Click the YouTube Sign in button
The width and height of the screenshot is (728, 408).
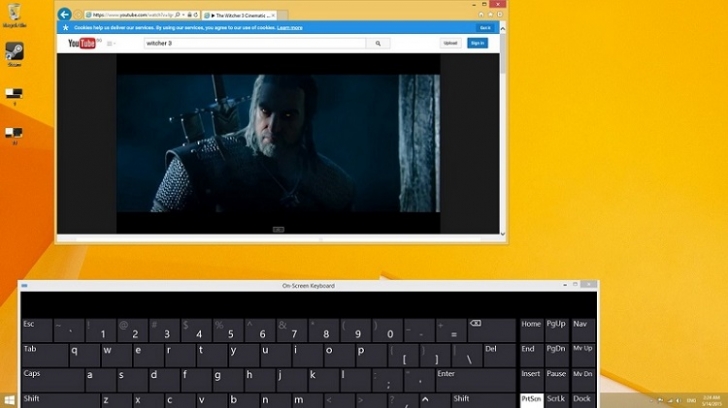click(477, 43)
